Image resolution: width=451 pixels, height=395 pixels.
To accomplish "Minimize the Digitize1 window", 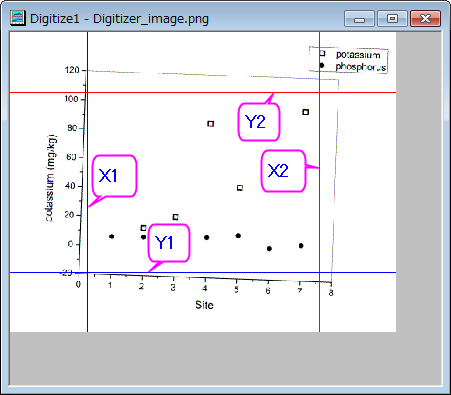I will pos(359,18).
